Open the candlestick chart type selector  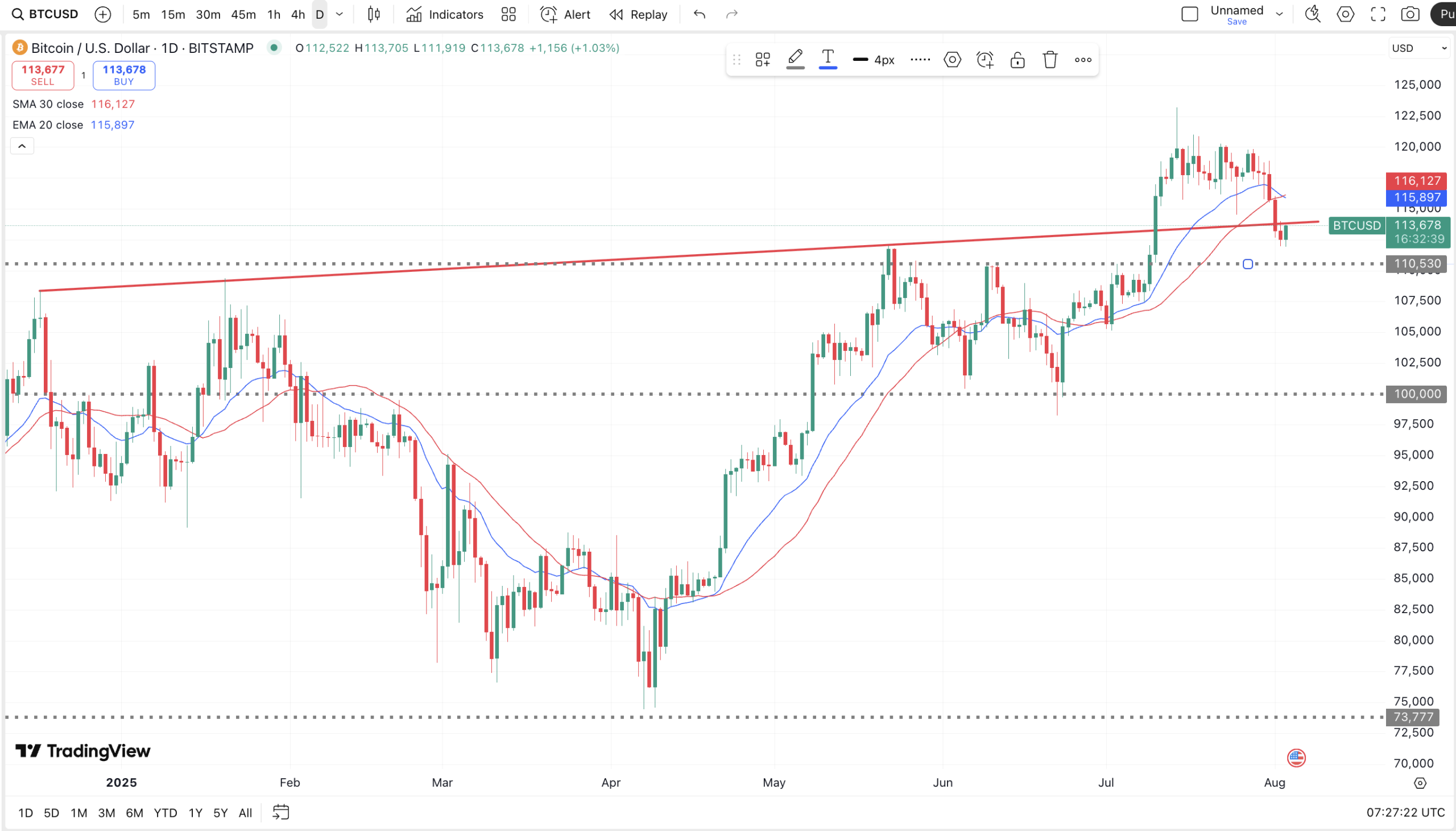[x=374, y=14]
